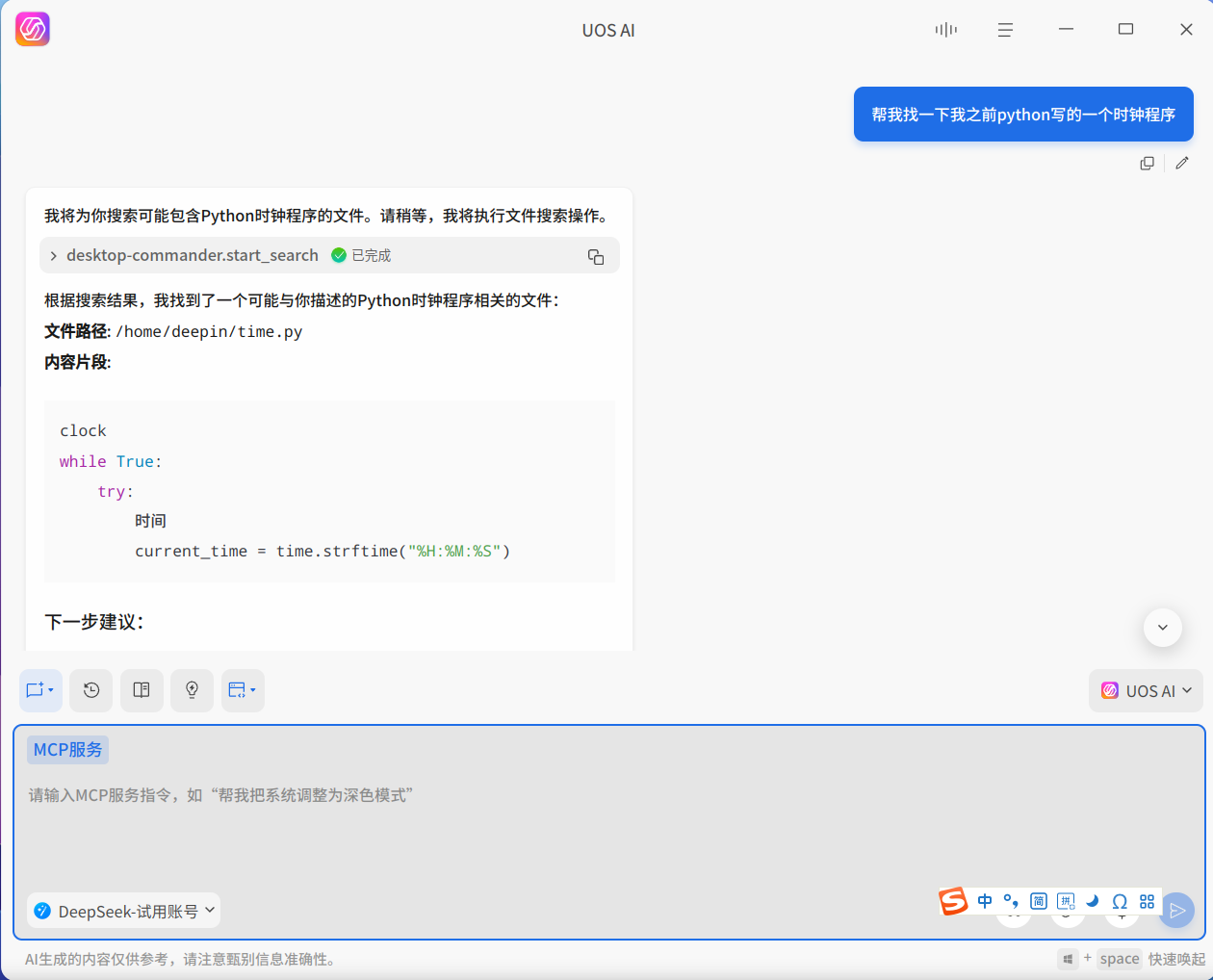Open the conversation history
Image resolution: width=1213 pixels, height=980 pixels.
click(91, 690)
